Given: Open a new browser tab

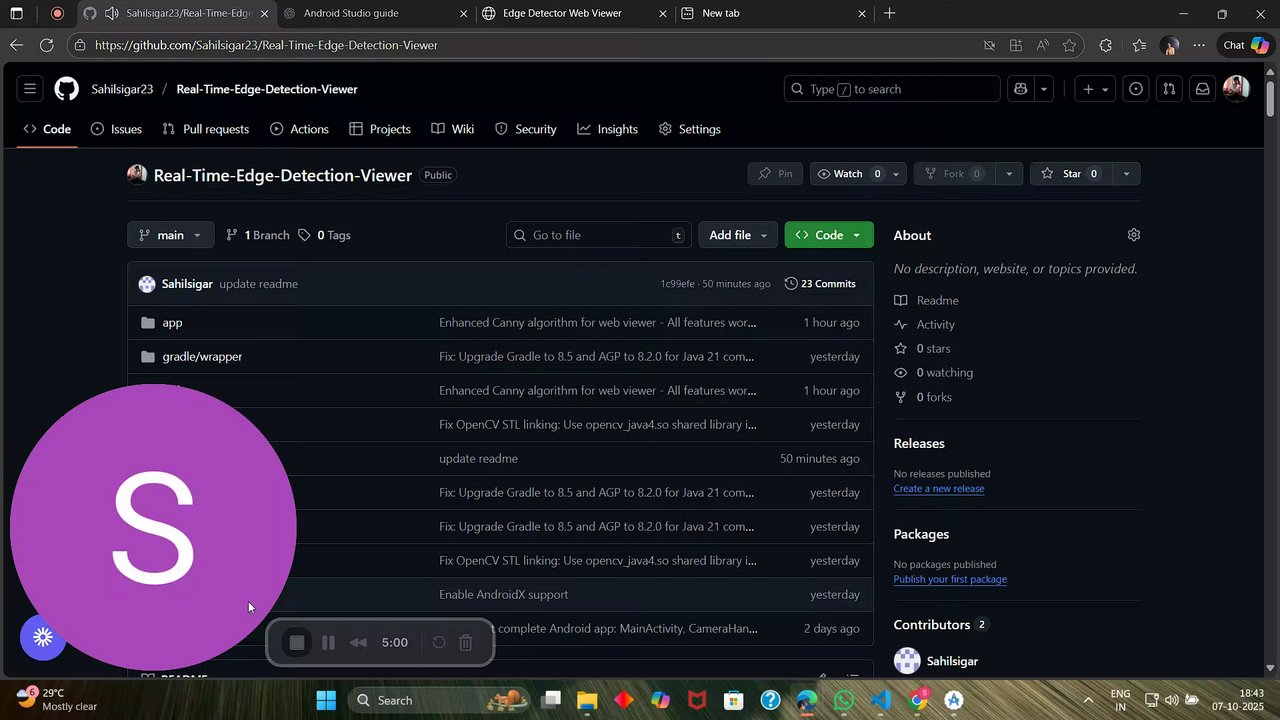Looking at the screenshot, I should 889,13.
